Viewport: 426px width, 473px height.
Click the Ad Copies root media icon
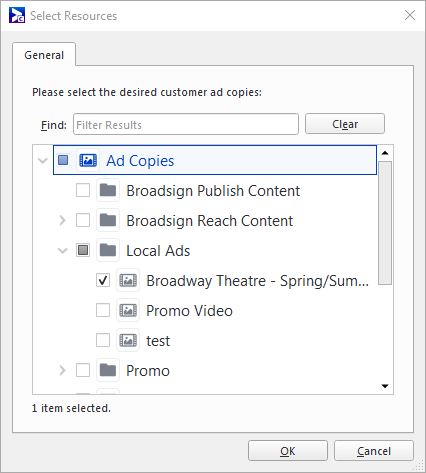88,160
